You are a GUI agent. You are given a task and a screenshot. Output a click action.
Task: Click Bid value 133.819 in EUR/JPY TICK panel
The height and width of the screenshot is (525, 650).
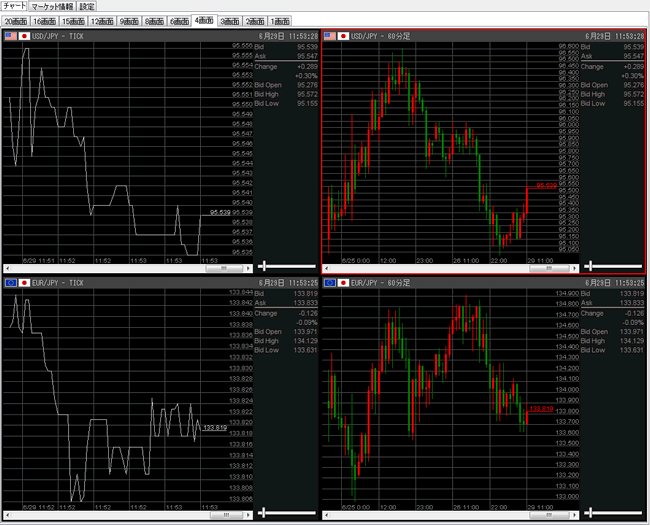[306, 294]
